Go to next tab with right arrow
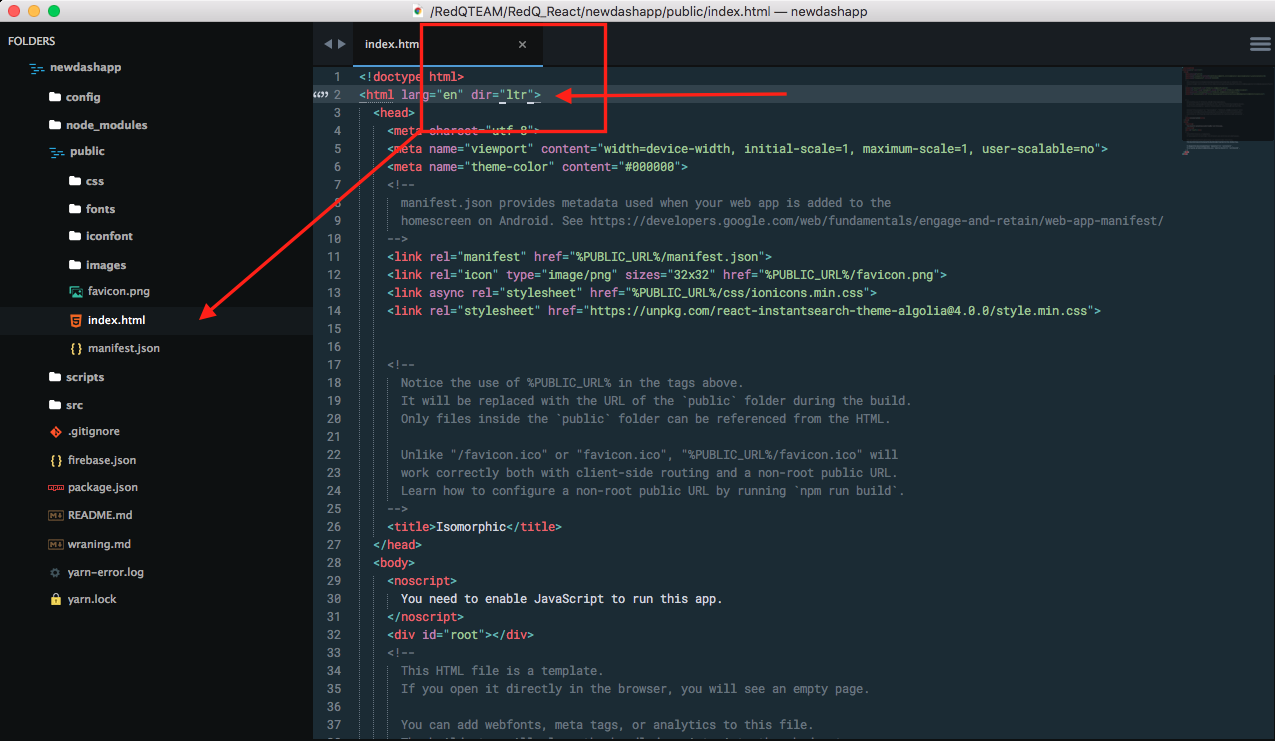1275x741 pixels. tap(343, 44)
